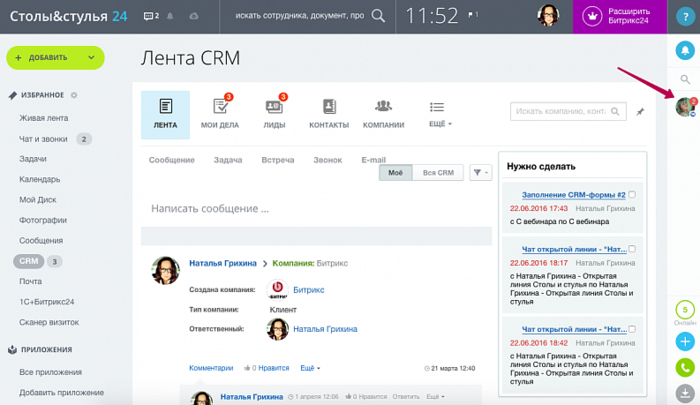Click the cloud icon in the header
700x405 pixels.
(x=194, y=16)
